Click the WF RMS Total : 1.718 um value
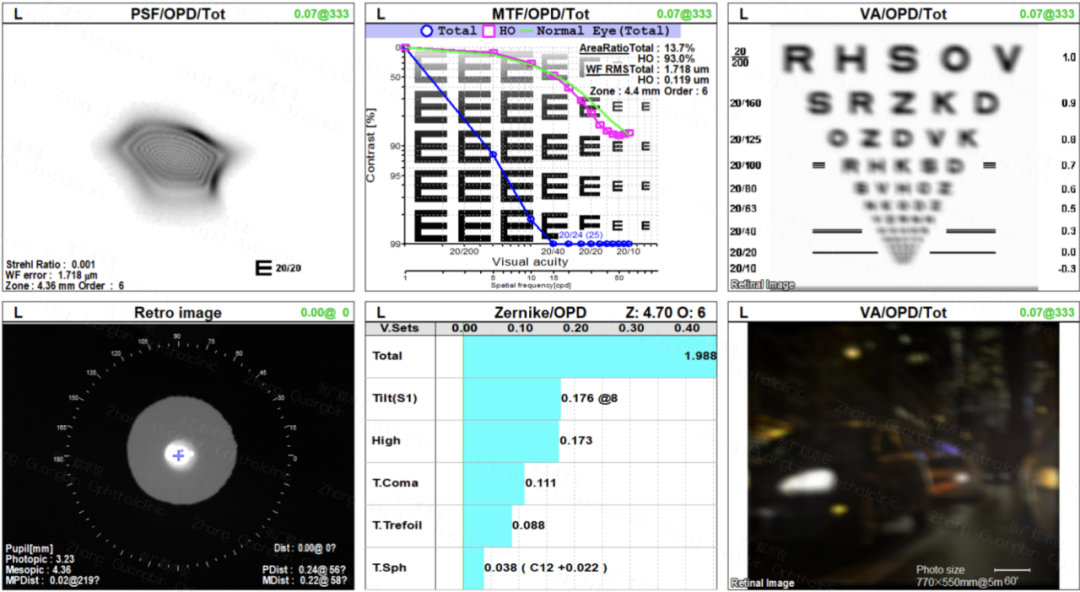Image resolution: width=1080 pixels, height=592 pixels. click(647, 70)
